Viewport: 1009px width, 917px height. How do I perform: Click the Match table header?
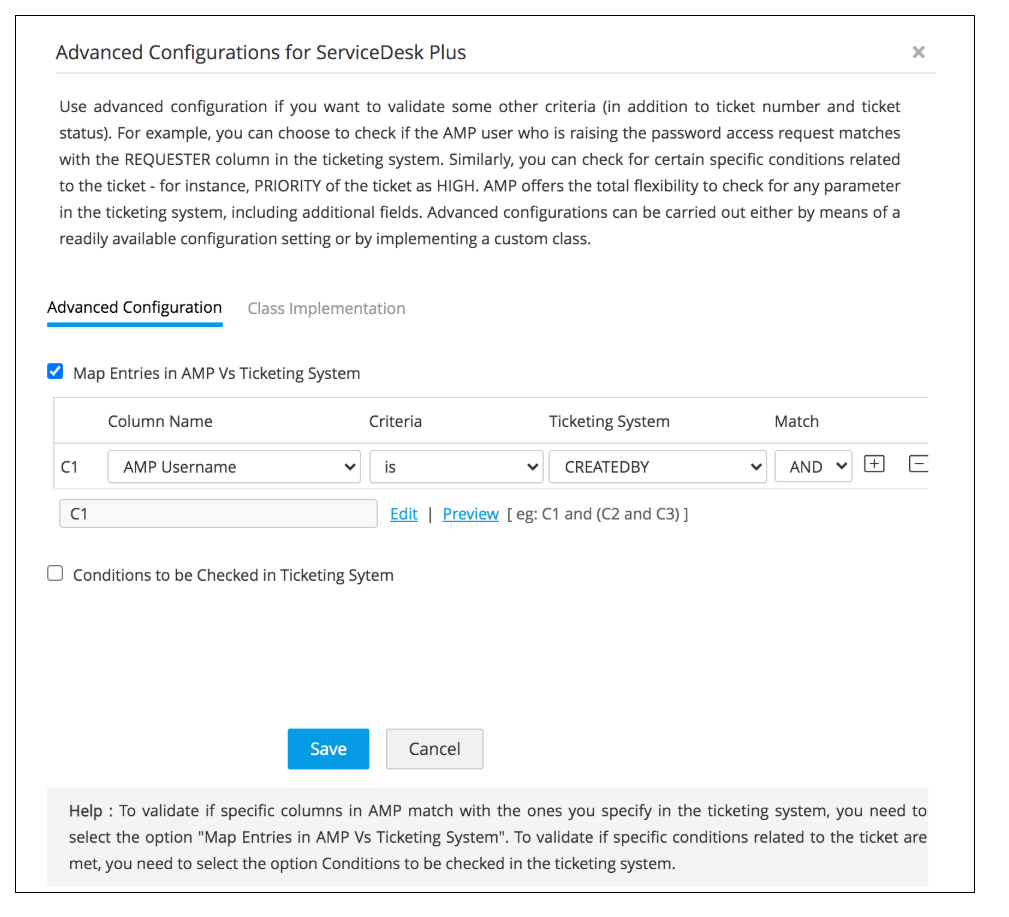[796, 421]
